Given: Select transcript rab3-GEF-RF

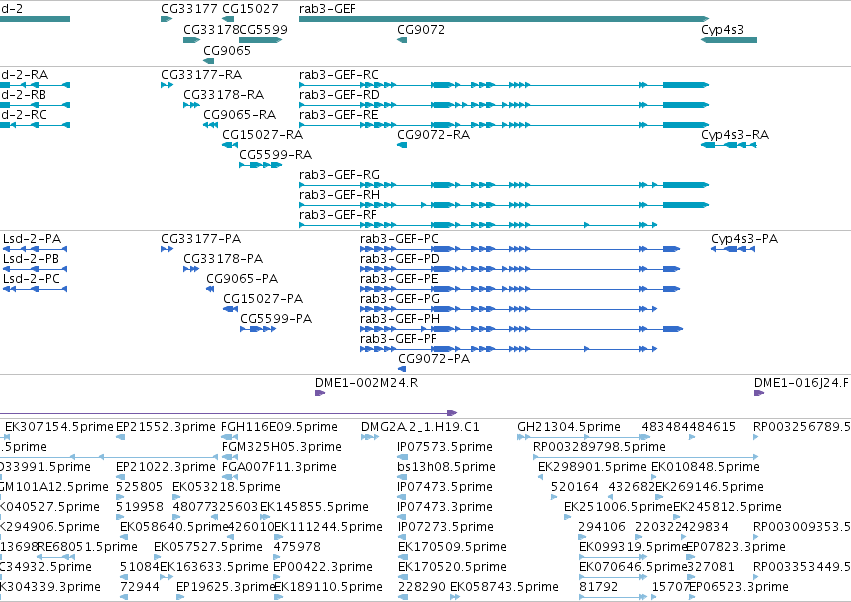Looking at the screenshot, I should (x=478, y=225).
